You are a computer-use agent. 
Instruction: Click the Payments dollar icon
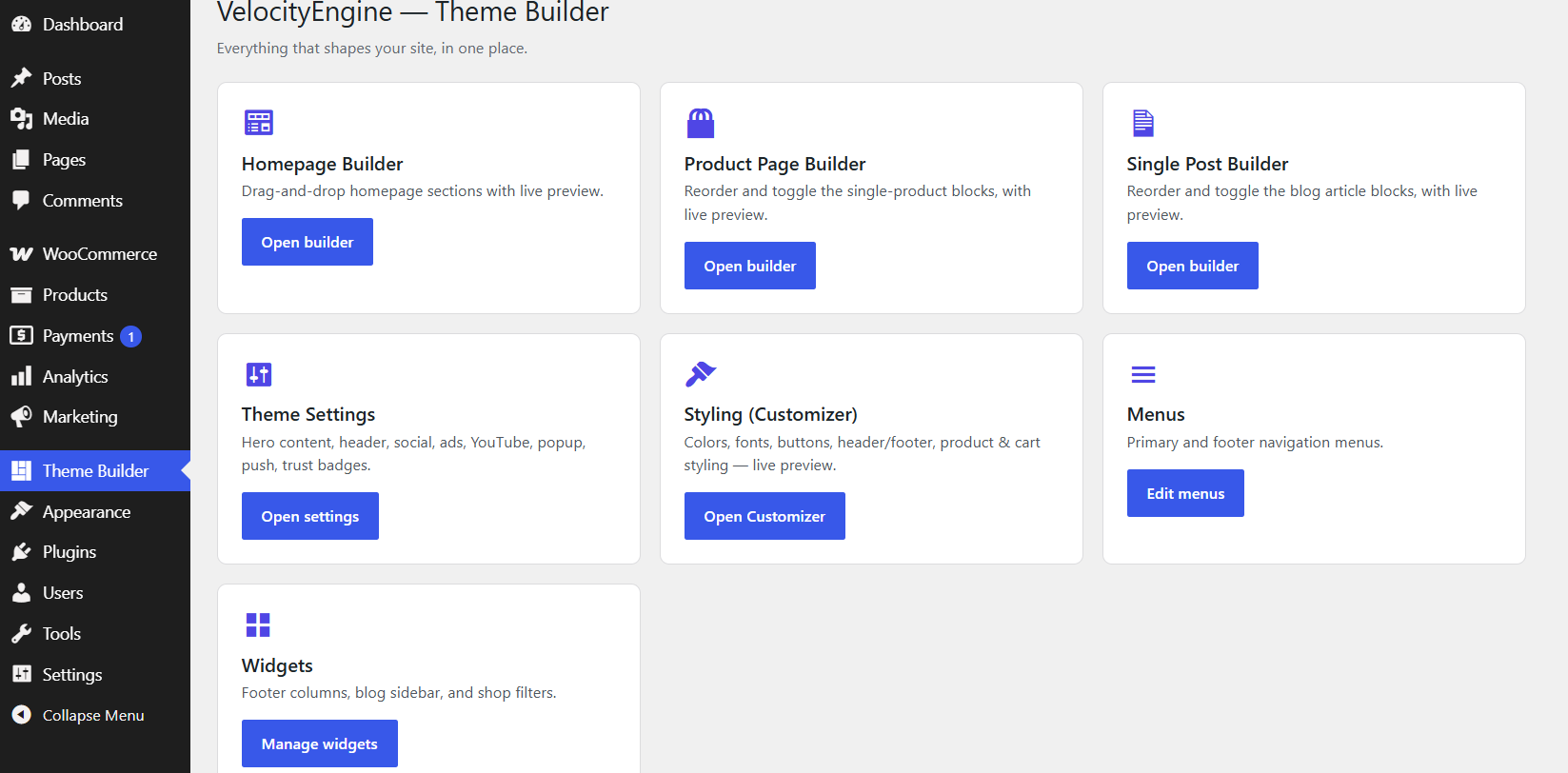pos(21,335)
